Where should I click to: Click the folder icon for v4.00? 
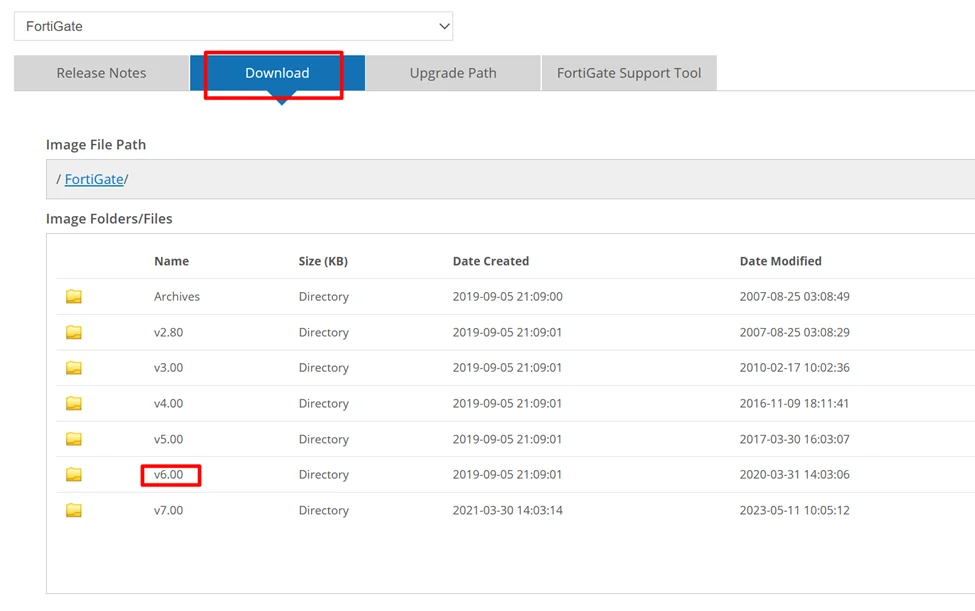pyautogui.click(x=74, y=403)
